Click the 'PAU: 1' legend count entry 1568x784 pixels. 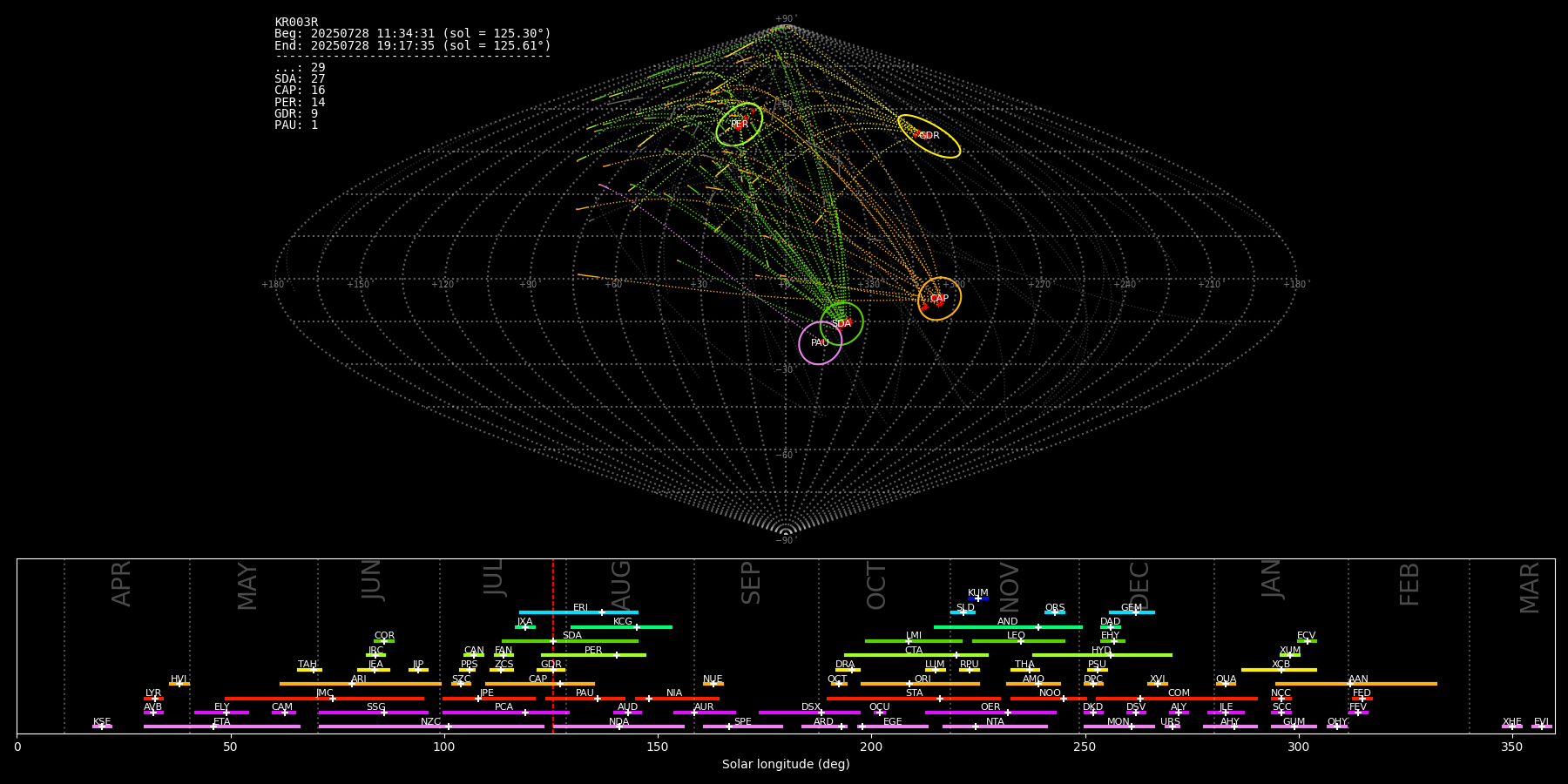coord(296,125)
